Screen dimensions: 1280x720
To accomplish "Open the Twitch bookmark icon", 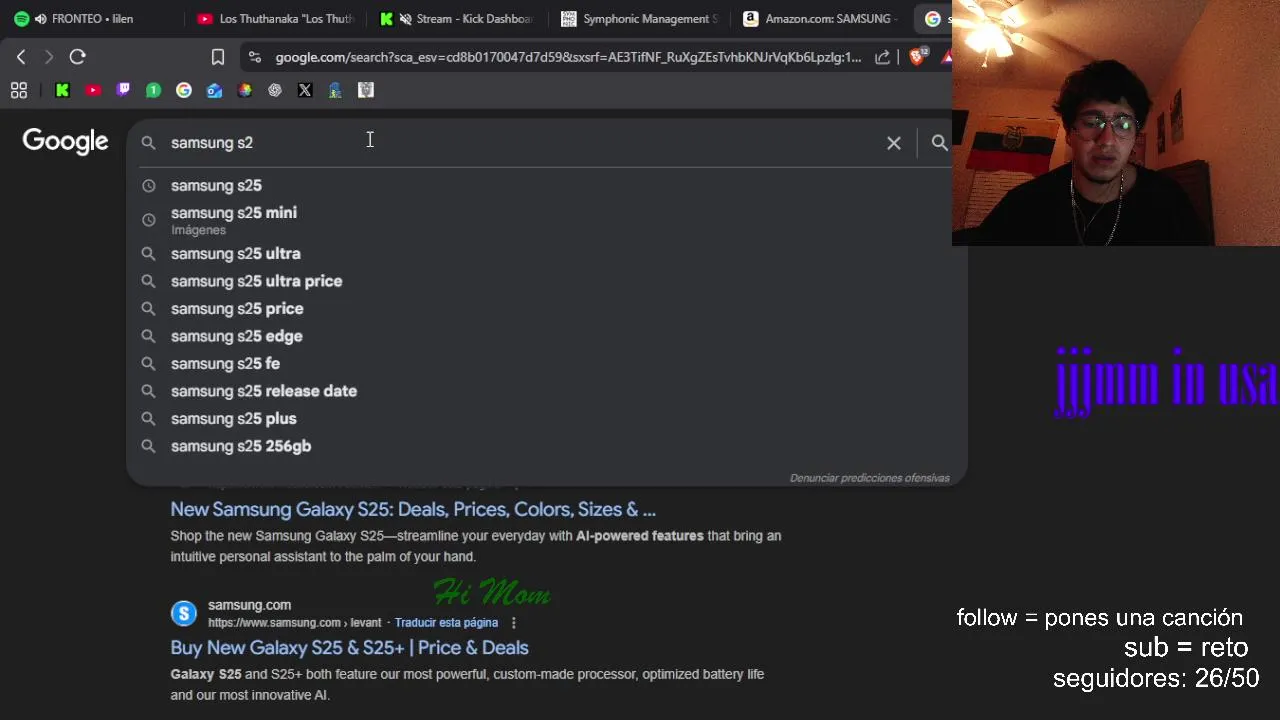I will pyautogui.click(x=123, y=90).
